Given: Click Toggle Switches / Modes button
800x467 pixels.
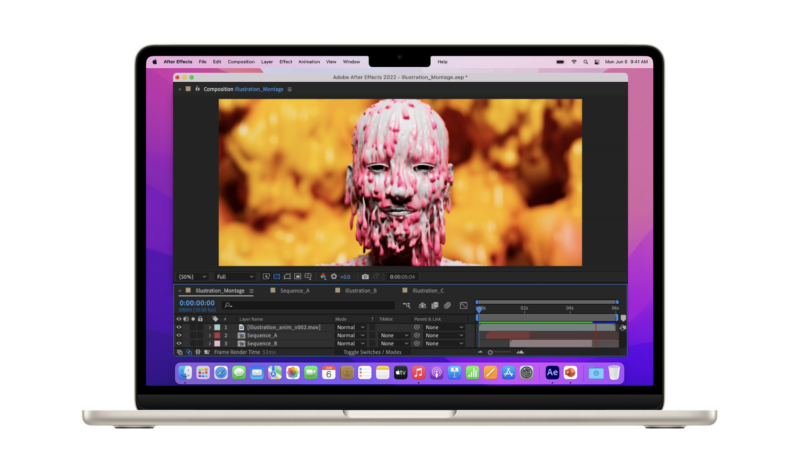Looking at the screenshot, I should coord(372,352).
